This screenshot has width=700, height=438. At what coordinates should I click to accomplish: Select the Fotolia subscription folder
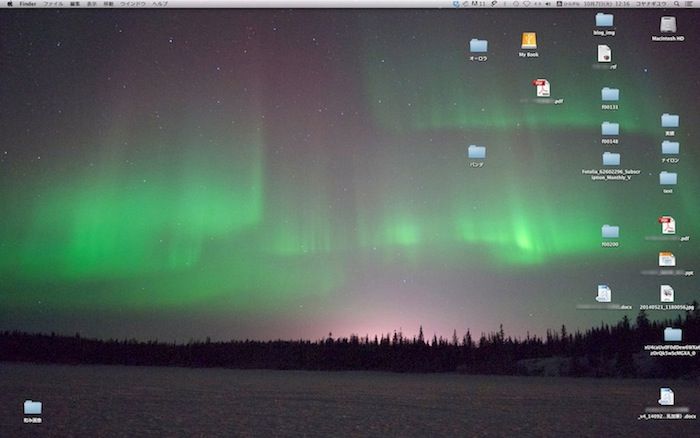[x=611, y=159]
